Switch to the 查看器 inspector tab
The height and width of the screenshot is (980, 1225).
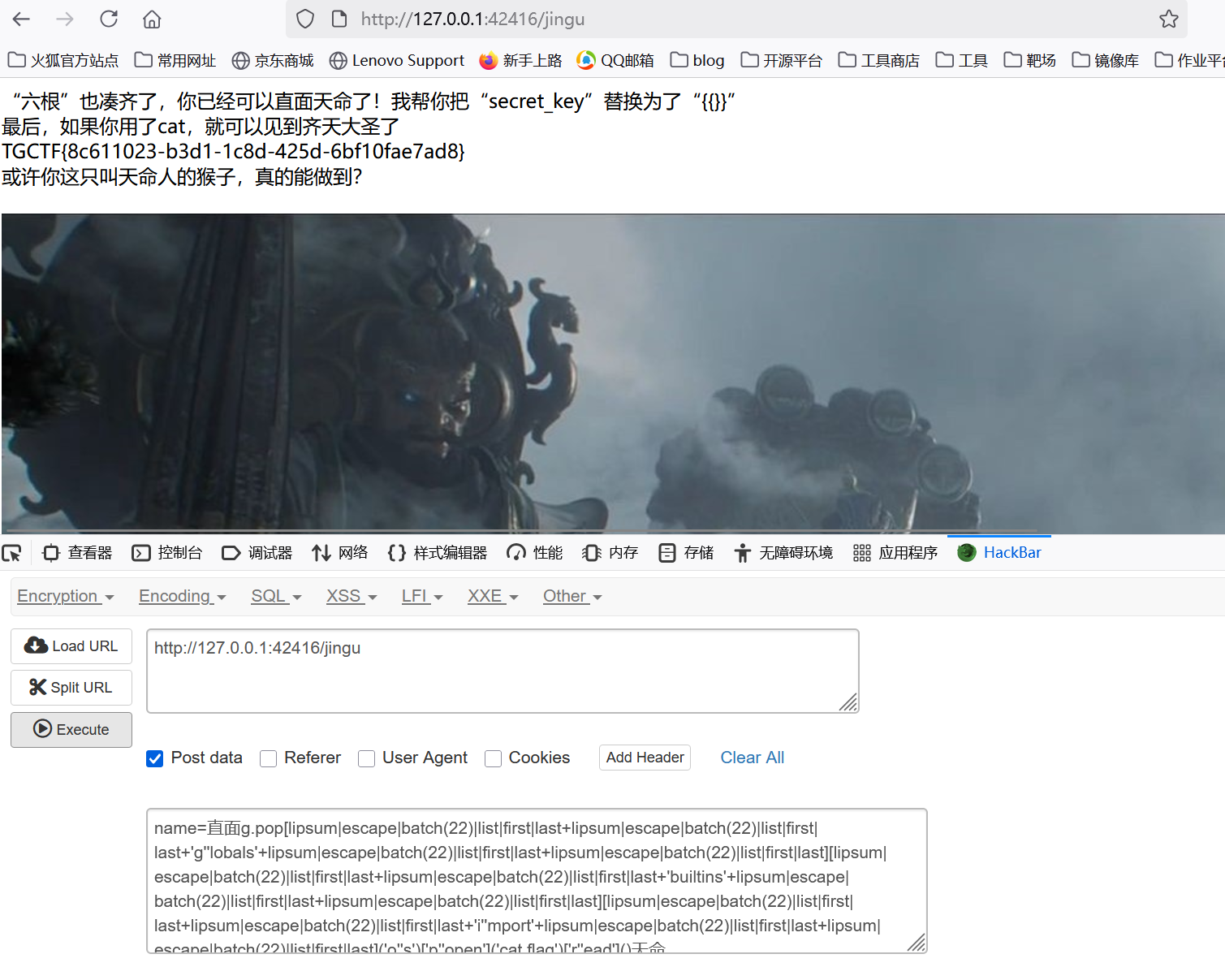(x=77, y=553)
